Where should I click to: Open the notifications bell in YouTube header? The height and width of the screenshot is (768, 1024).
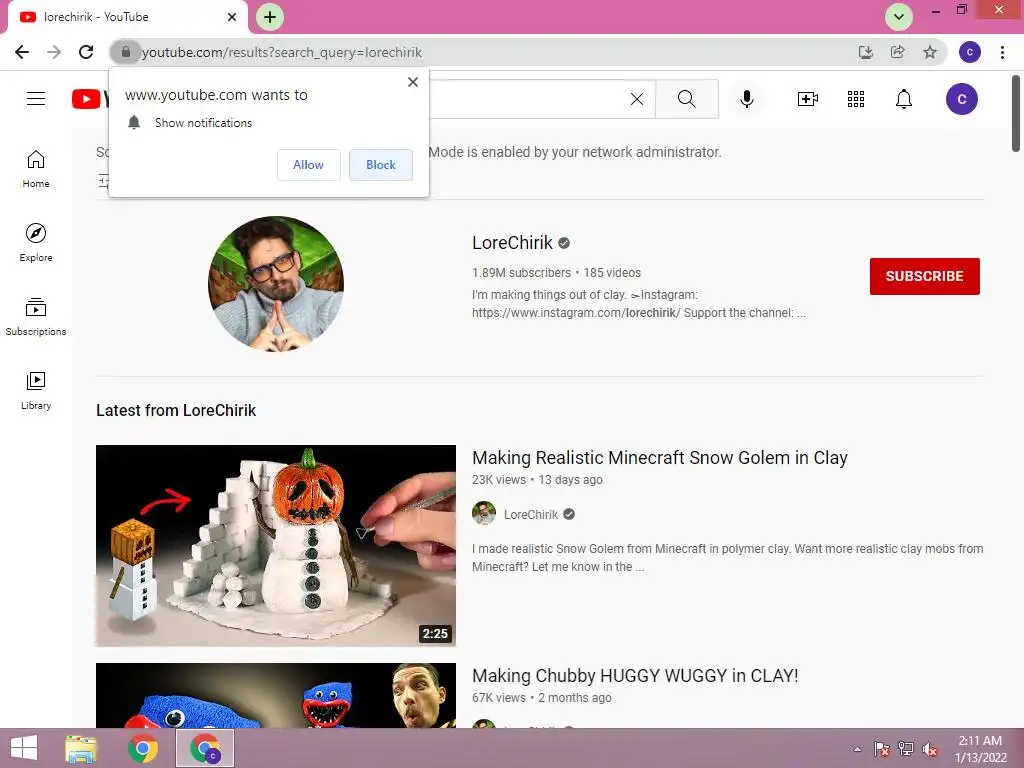(x=904, y=99)
